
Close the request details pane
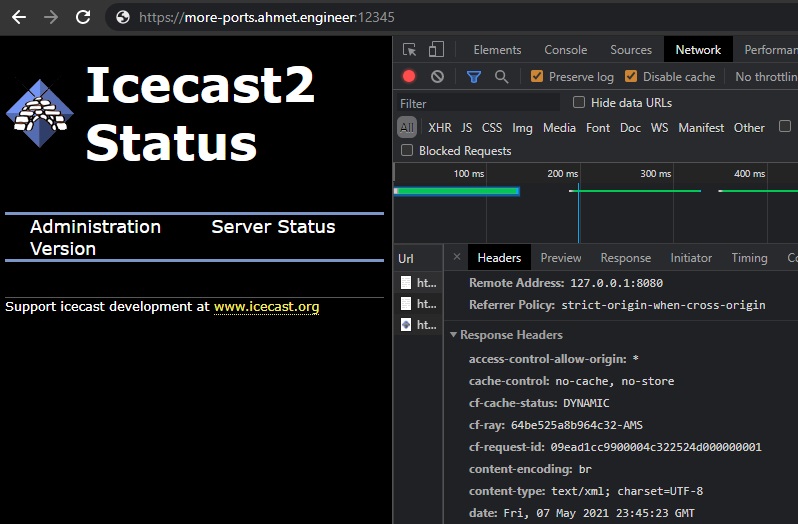457,257
